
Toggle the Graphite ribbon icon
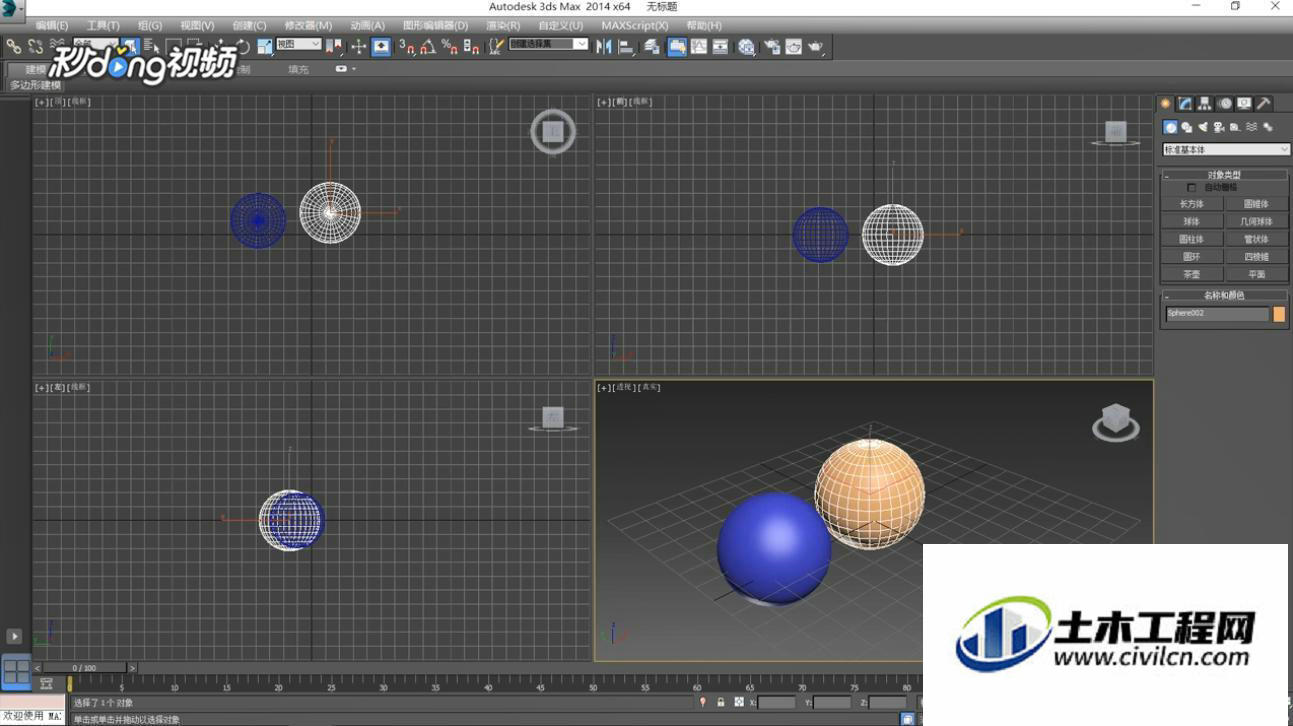pos(677,46)
